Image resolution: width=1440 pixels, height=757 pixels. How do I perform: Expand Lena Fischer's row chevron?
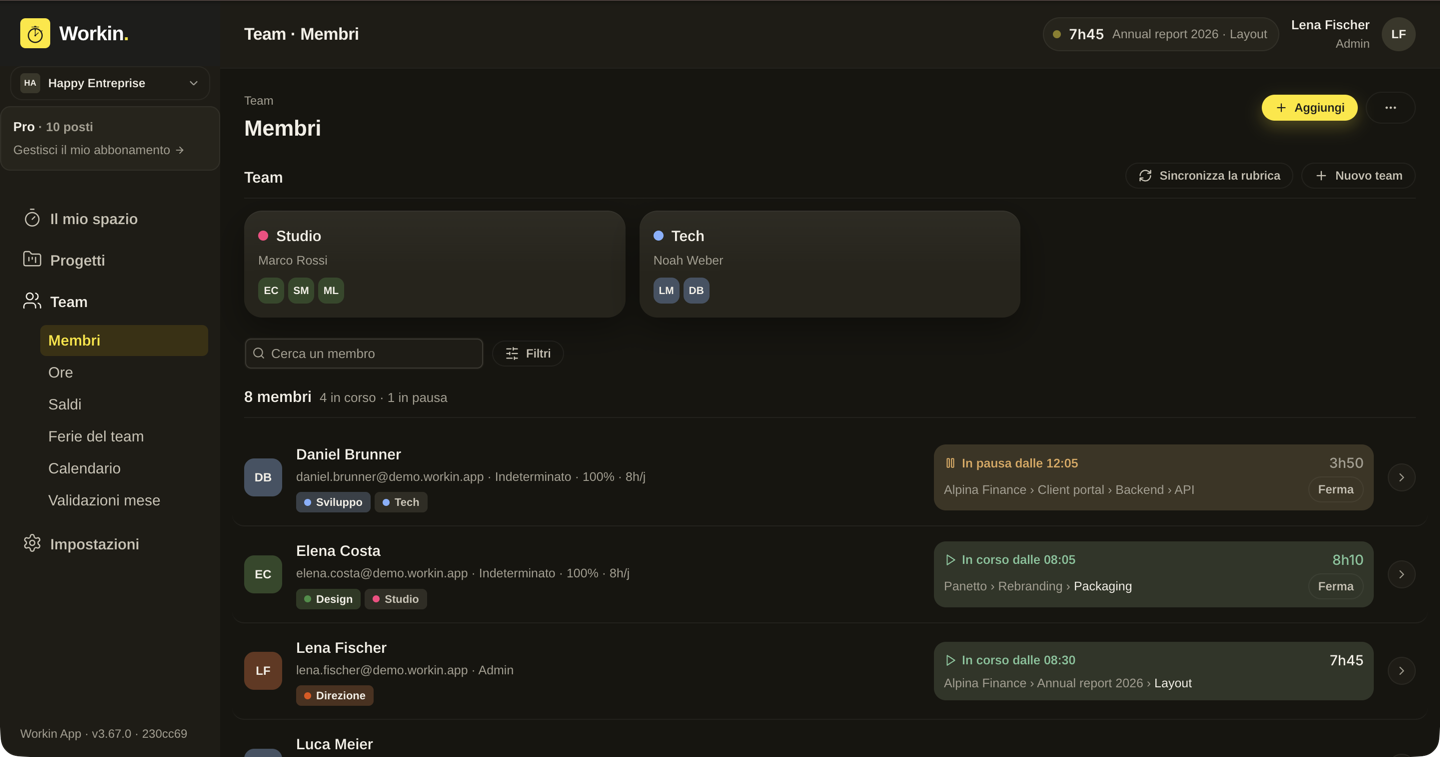1401,671
